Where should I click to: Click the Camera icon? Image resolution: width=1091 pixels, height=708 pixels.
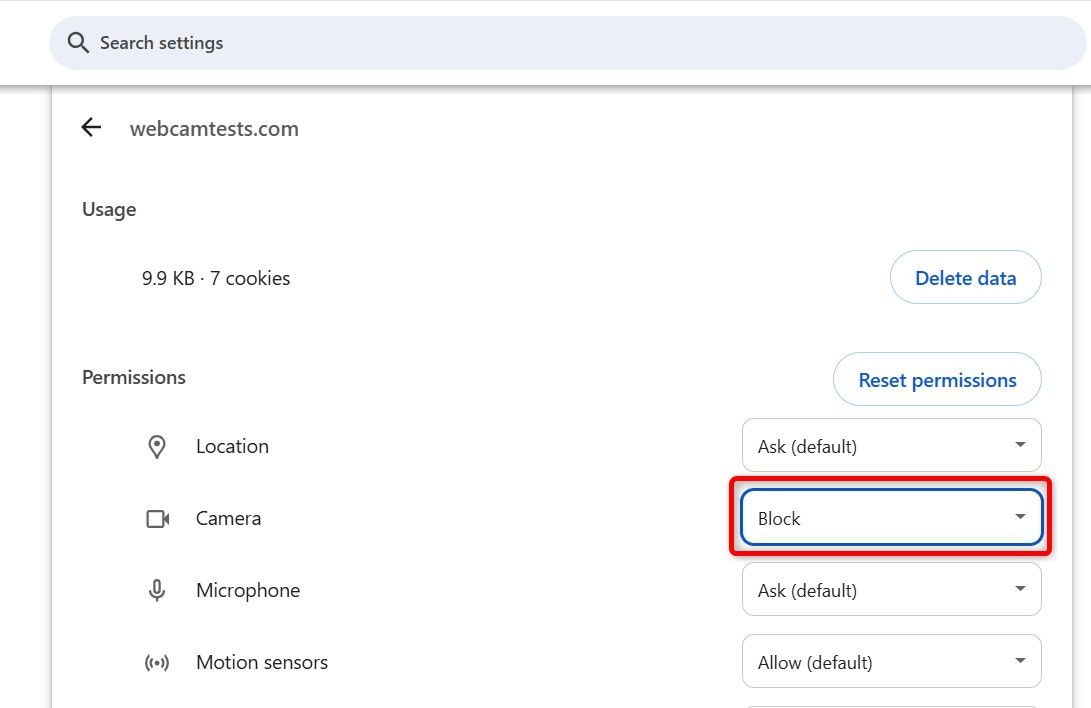coord(157,519)
